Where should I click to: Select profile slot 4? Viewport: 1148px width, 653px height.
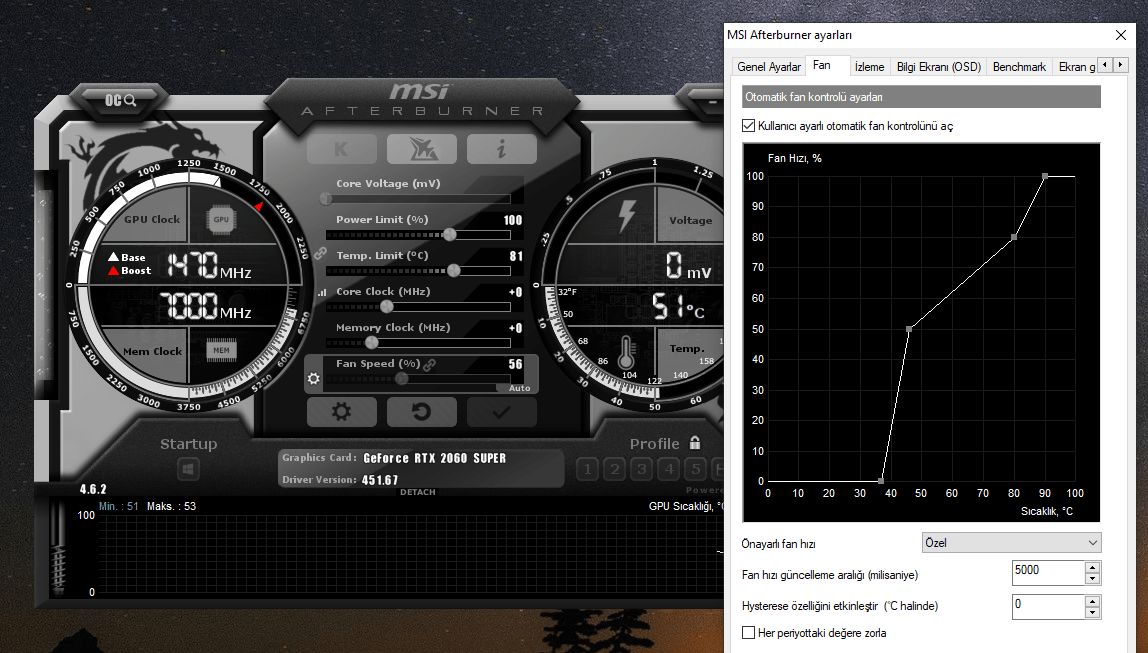669,469
